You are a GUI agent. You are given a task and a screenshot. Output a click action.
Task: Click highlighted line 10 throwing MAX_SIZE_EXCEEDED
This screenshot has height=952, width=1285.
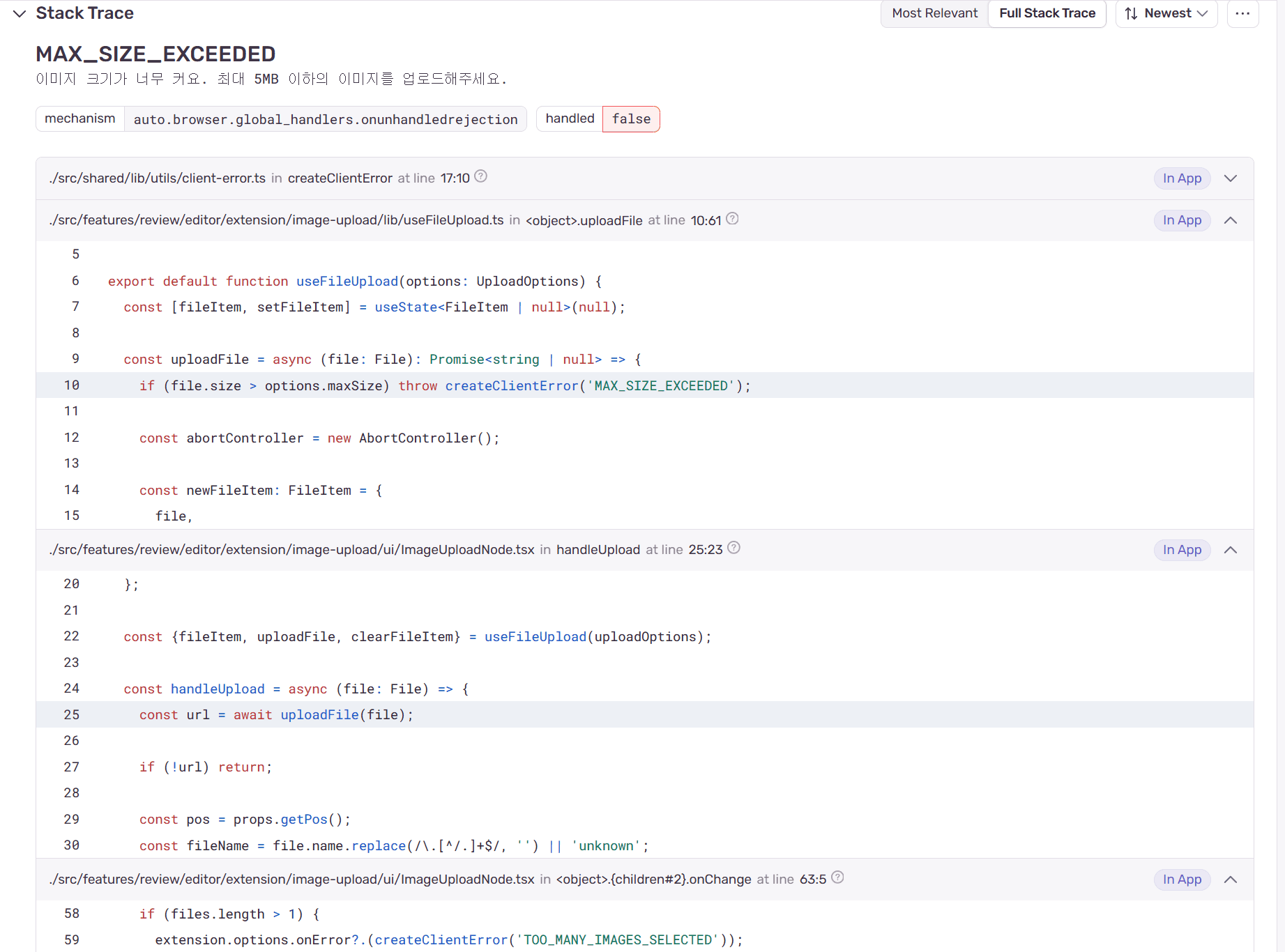tap(445, 385)
